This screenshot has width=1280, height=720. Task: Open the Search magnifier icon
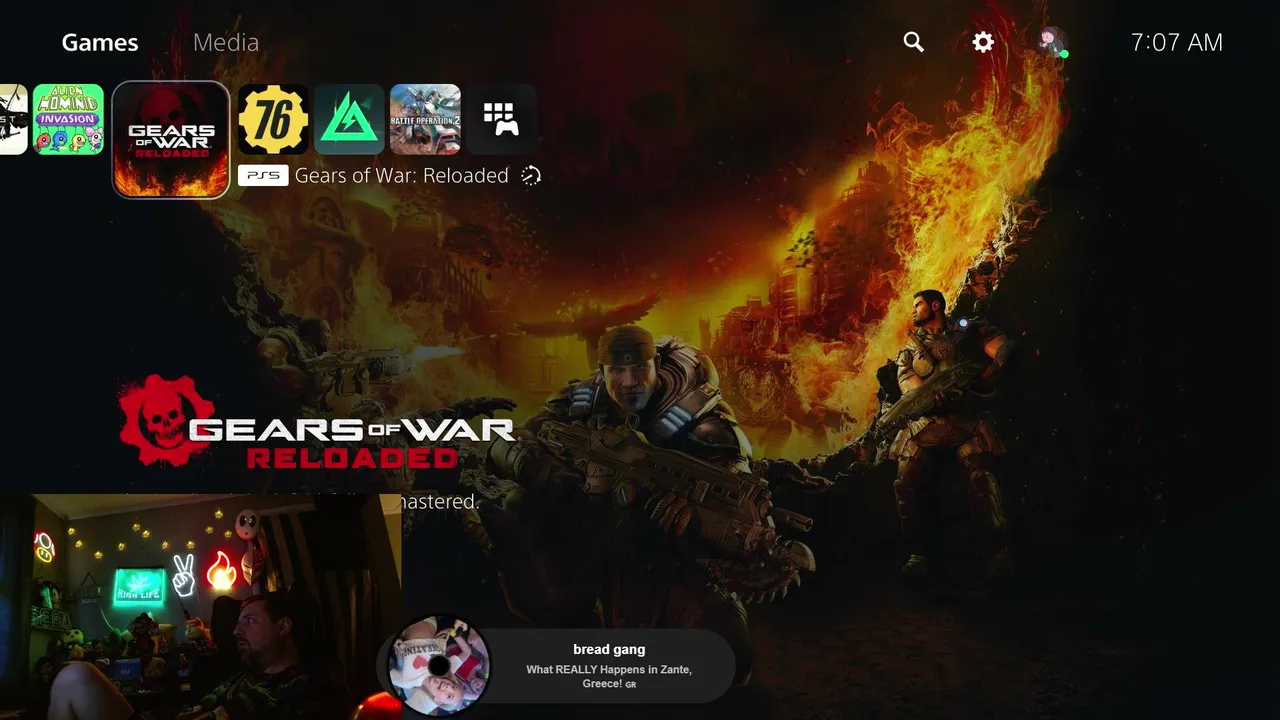click(913, 42)
